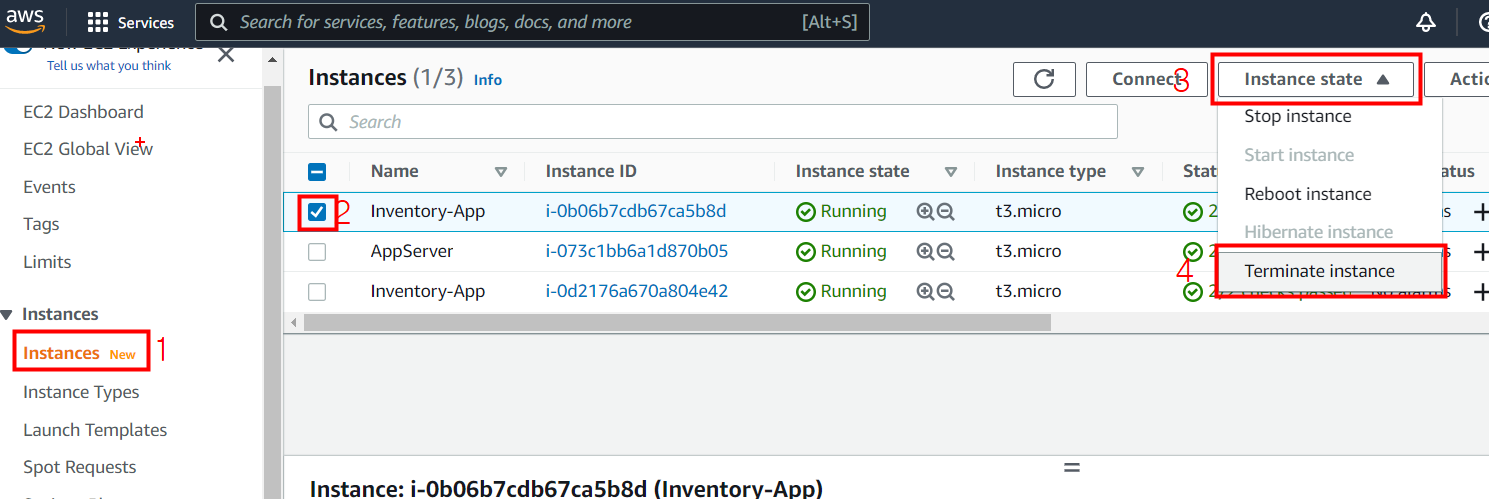This screenshot has height=499, width=1489.
Task: Open the Tell us what you think link
Action: tap(109, 65)
